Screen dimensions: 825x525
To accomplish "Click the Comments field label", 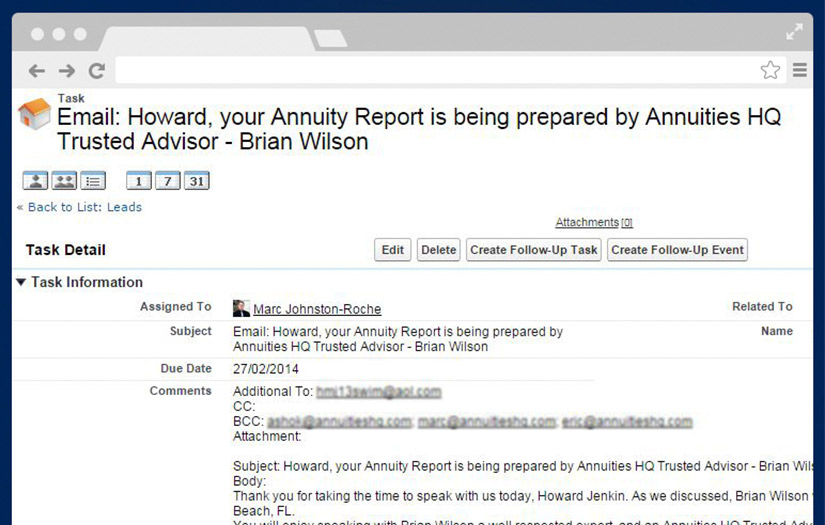I will (x=180, y=391).
